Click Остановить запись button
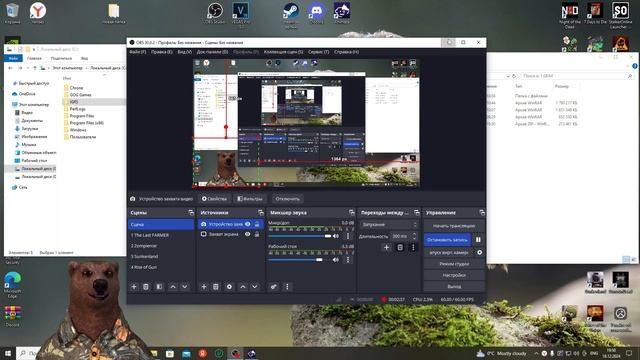Viewport: 640px width, 360px height. coord(447,240)
